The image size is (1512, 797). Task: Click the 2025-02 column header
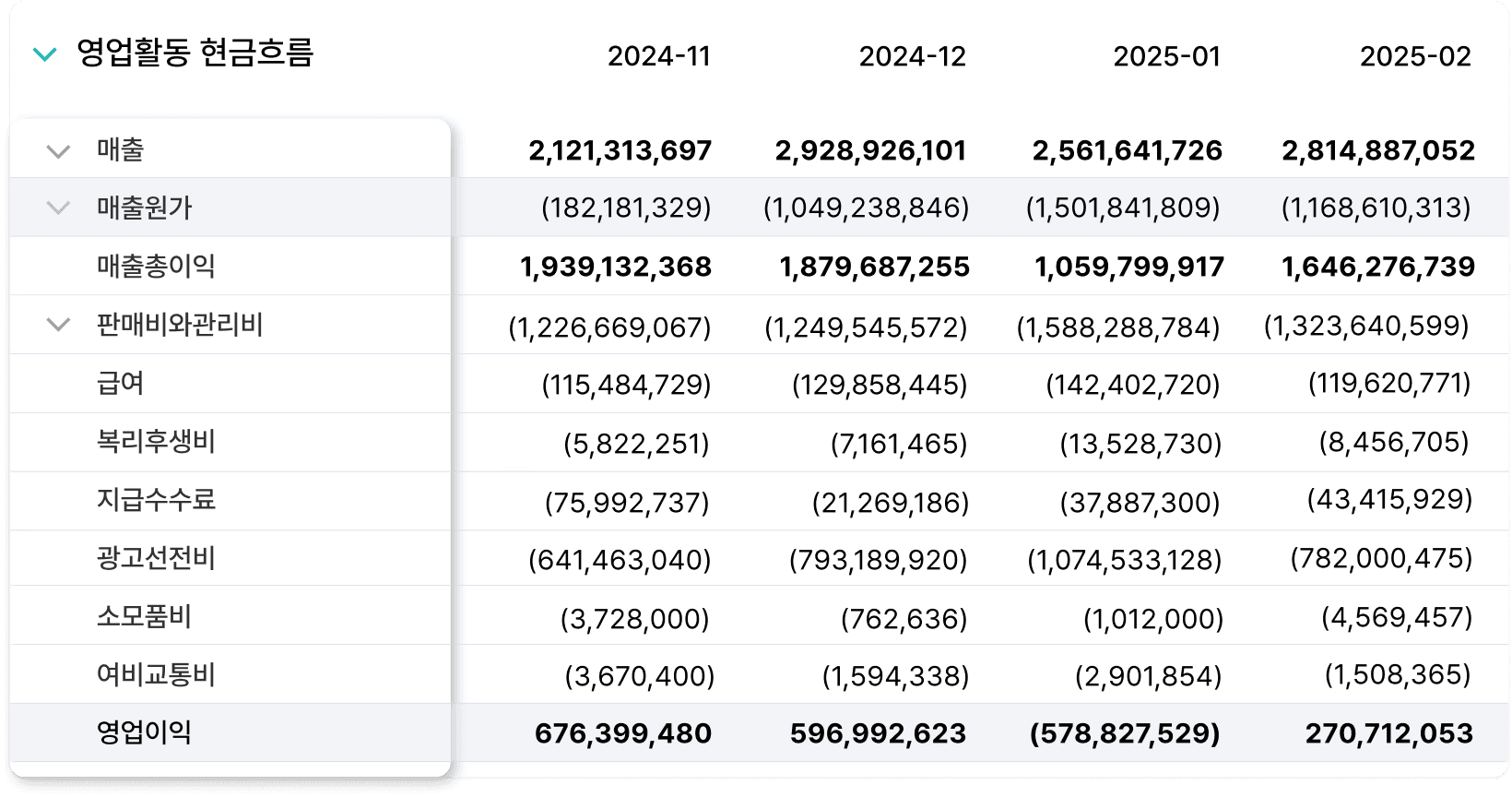1416,56
